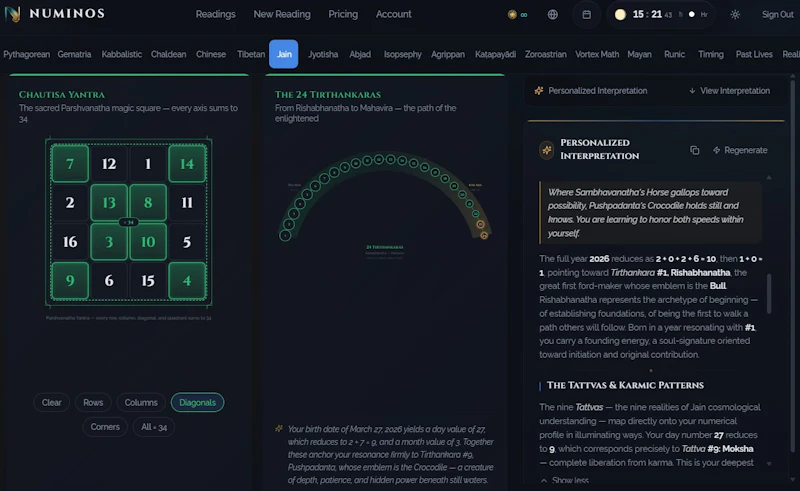Click highlighted magic square cell 13
The image size is (800, 491).
click(109, 203)
